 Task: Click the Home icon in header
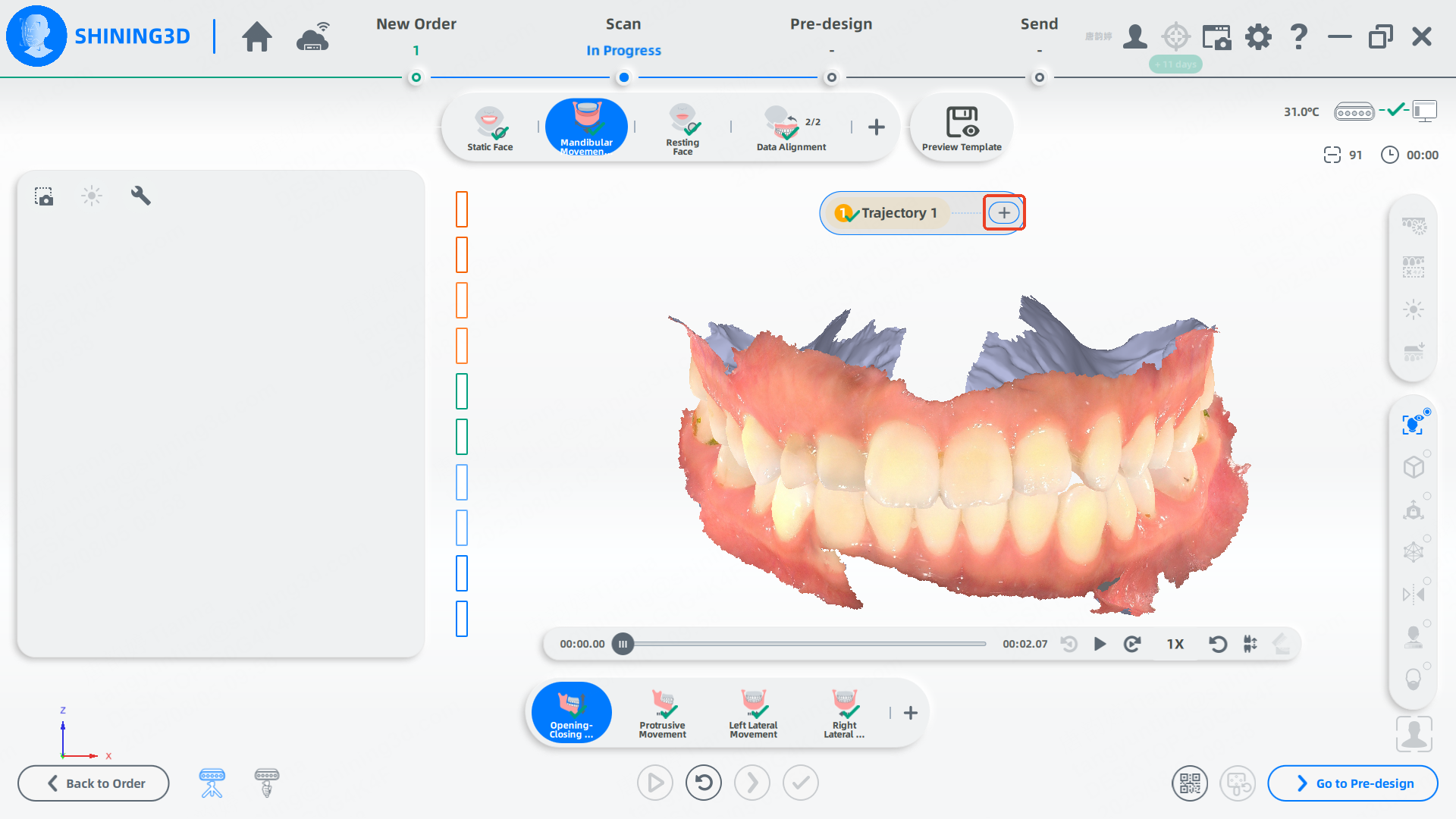pyautogui.click(x=257, y=36)
